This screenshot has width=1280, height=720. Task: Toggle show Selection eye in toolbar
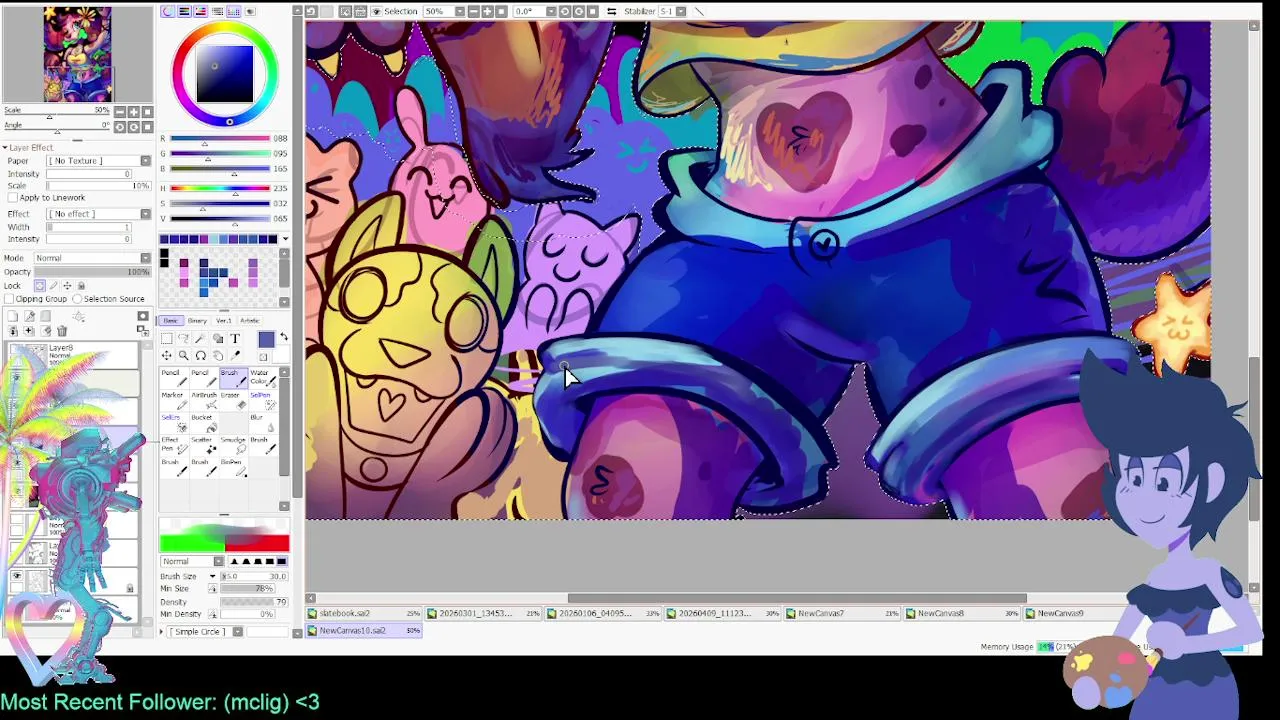pos(376,11)
